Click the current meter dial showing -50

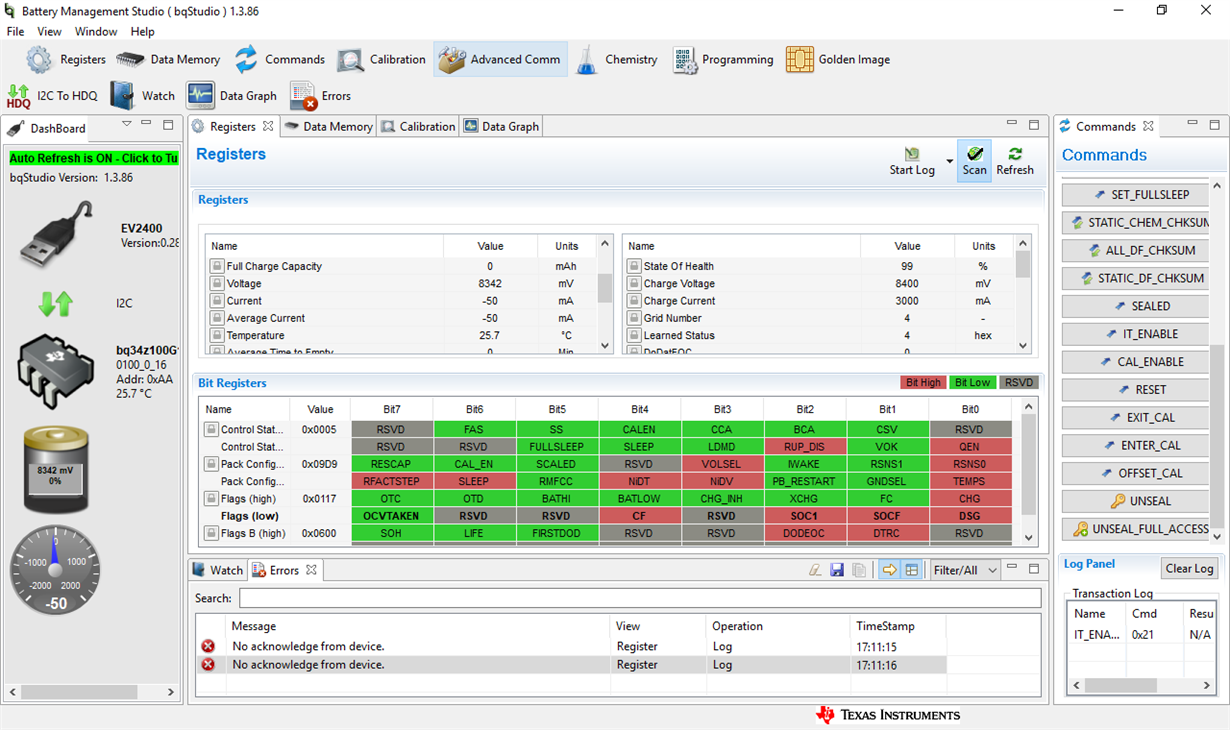56,570
